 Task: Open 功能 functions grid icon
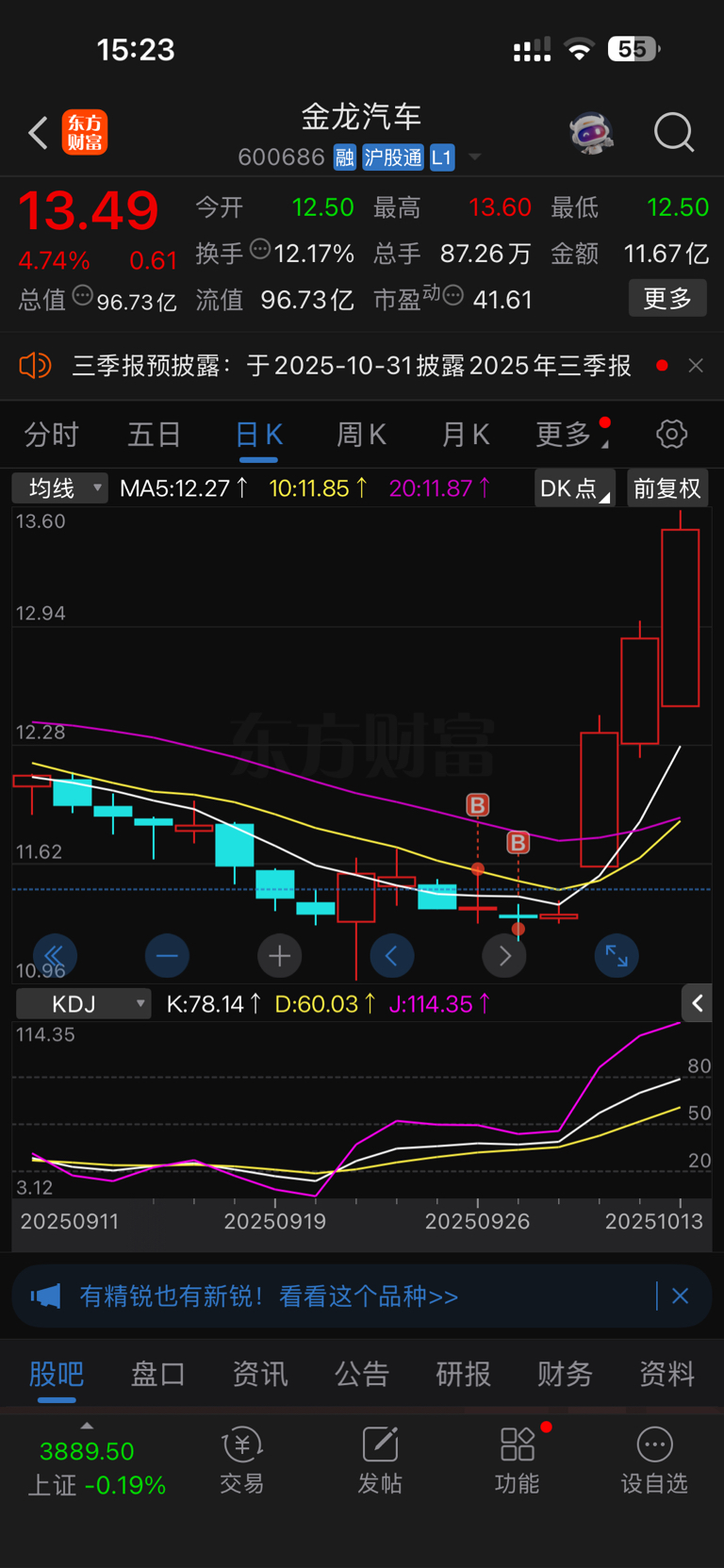(518, 1444)
